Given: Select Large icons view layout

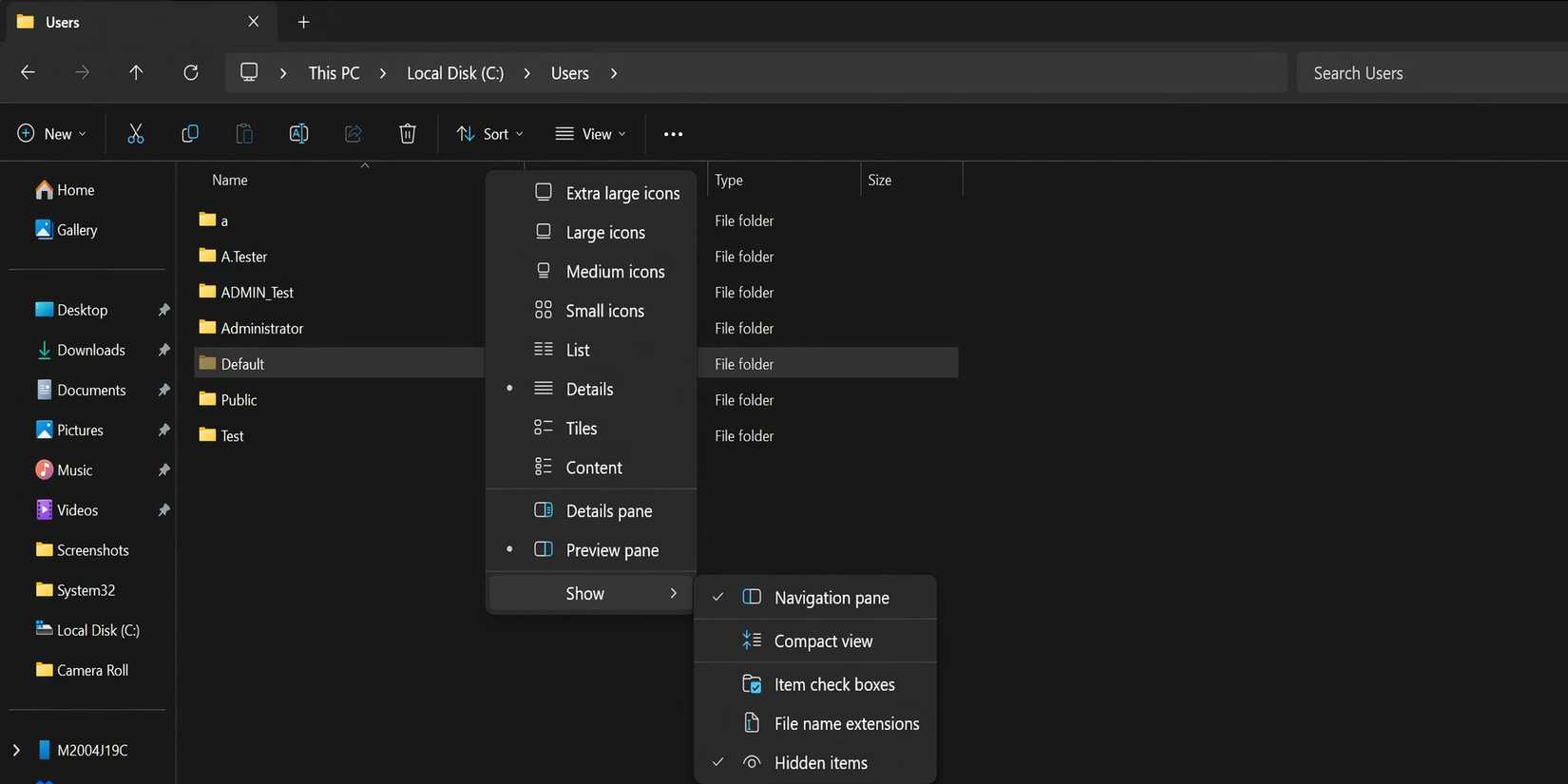Looking at the screenshot, I should 604,233.
